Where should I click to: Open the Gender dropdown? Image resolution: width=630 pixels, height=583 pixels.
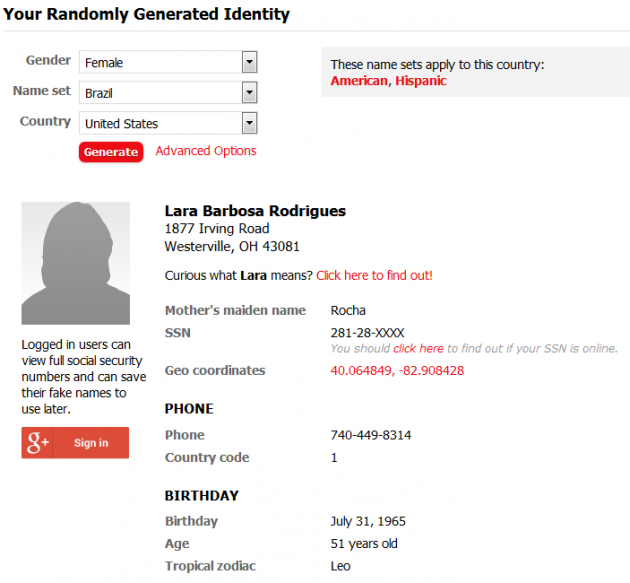168,62
